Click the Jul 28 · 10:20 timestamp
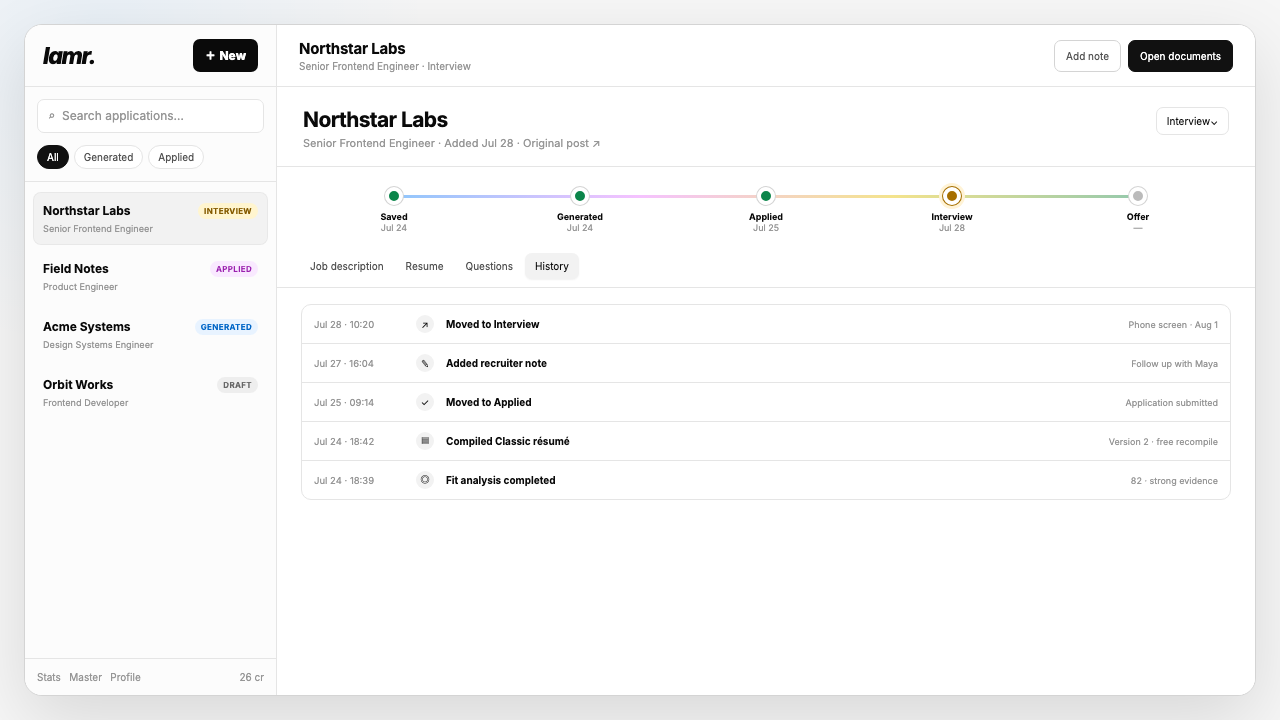 344,325
